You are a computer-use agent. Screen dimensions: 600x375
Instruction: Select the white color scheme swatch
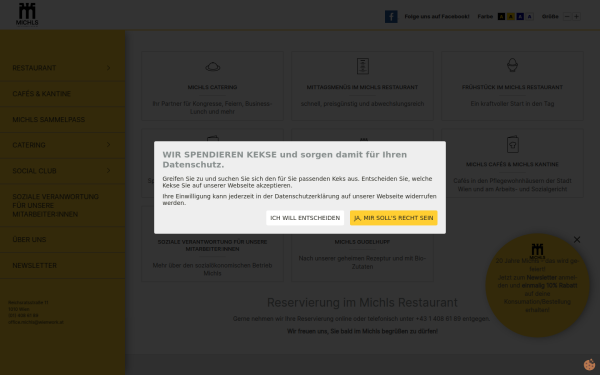point(530,16)
